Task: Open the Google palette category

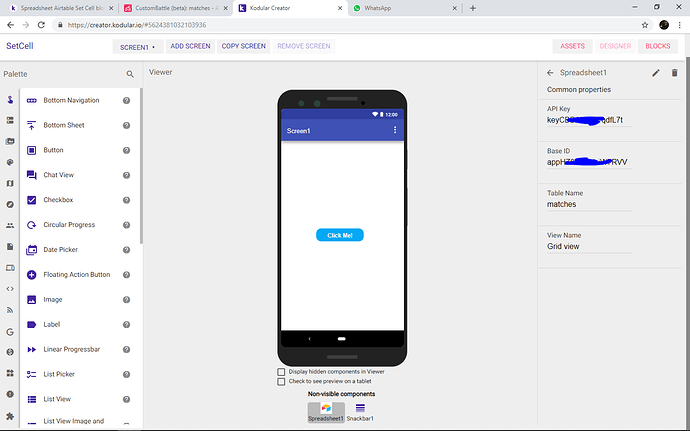Action: tap(10, 332)
